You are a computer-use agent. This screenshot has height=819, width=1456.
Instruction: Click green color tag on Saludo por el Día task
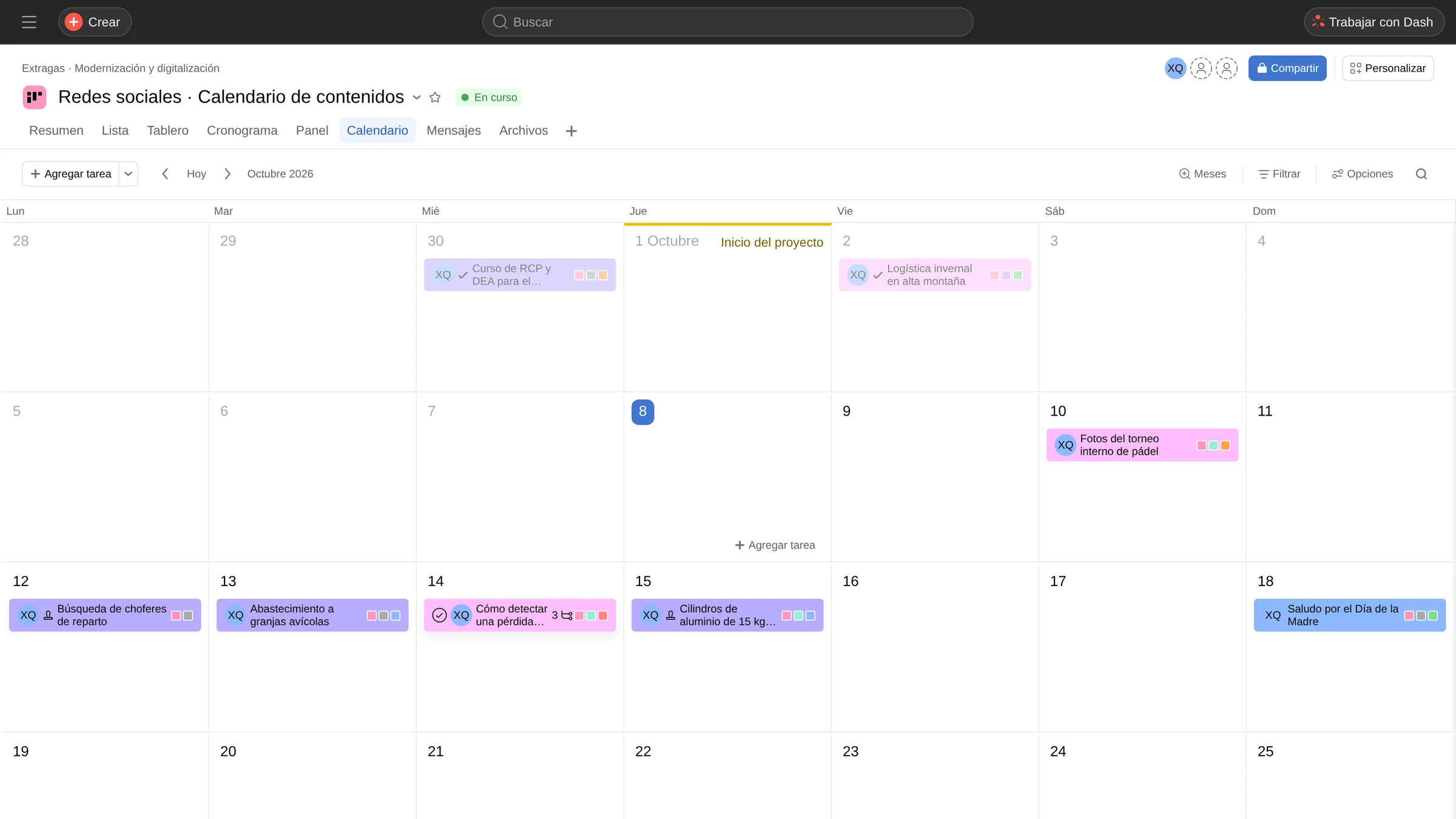[1432, 616]
